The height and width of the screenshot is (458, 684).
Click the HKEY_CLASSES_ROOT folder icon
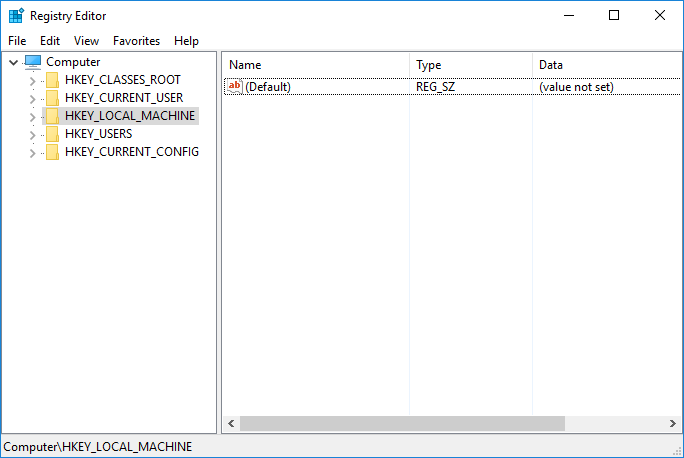click(x=52, y=80)
